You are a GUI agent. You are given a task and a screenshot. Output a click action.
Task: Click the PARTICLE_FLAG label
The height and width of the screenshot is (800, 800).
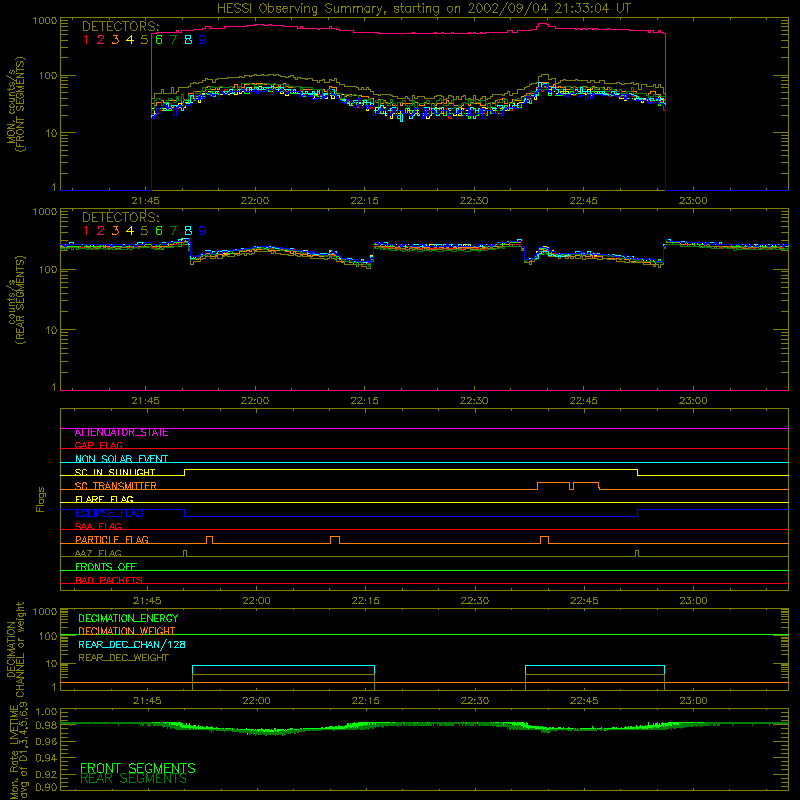(x=112, y=540)
